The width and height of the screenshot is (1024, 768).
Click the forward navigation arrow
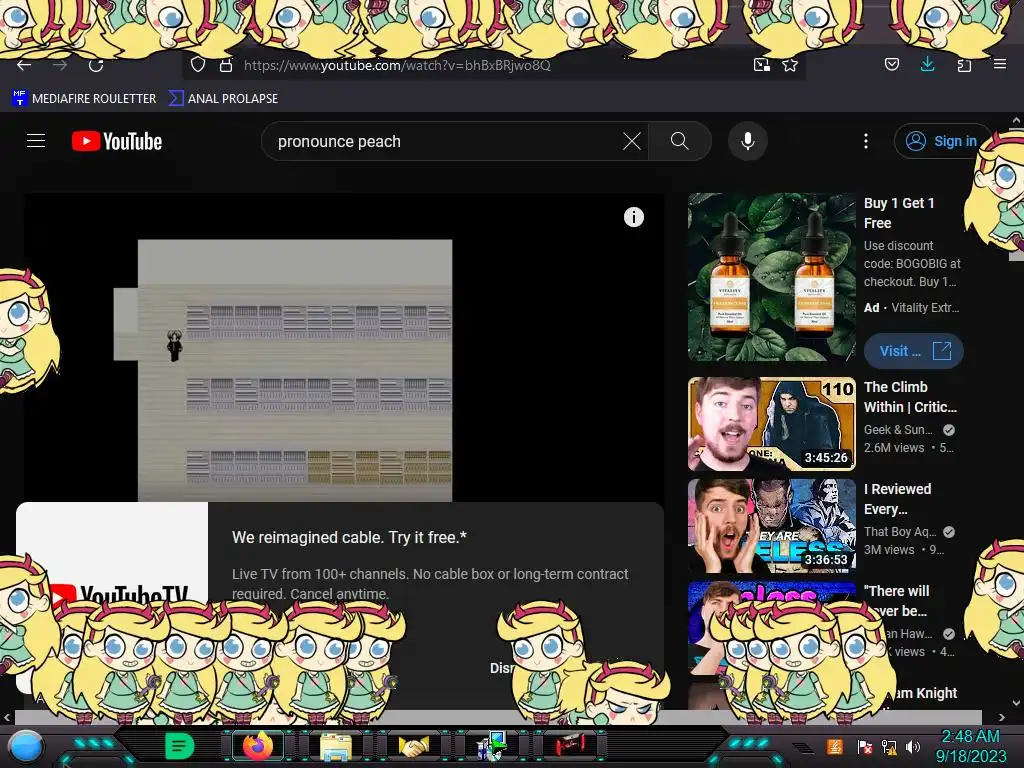[60, 65]
